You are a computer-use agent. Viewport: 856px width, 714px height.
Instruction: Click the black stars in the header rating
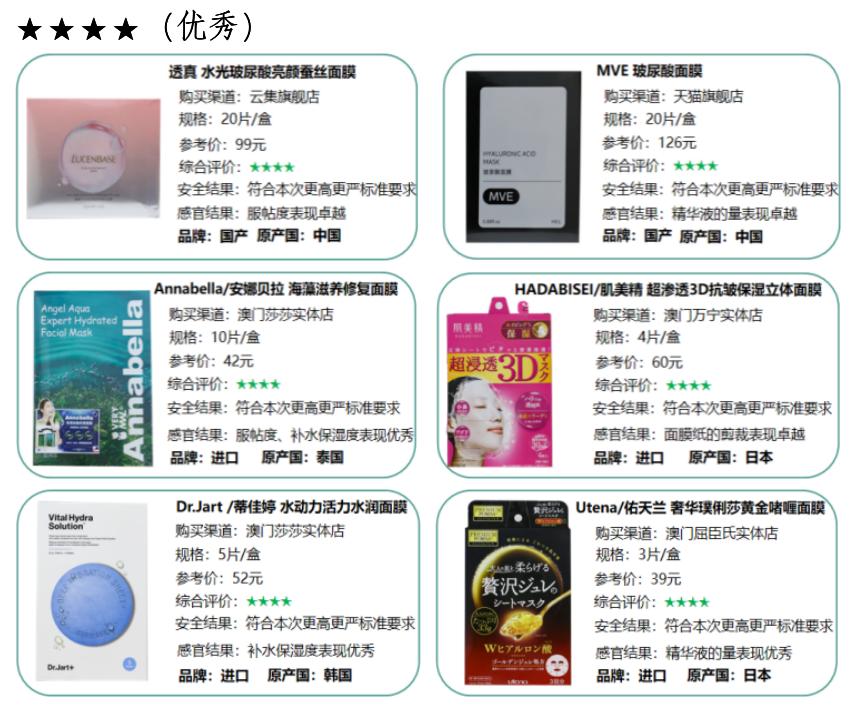tap(78, 29)
